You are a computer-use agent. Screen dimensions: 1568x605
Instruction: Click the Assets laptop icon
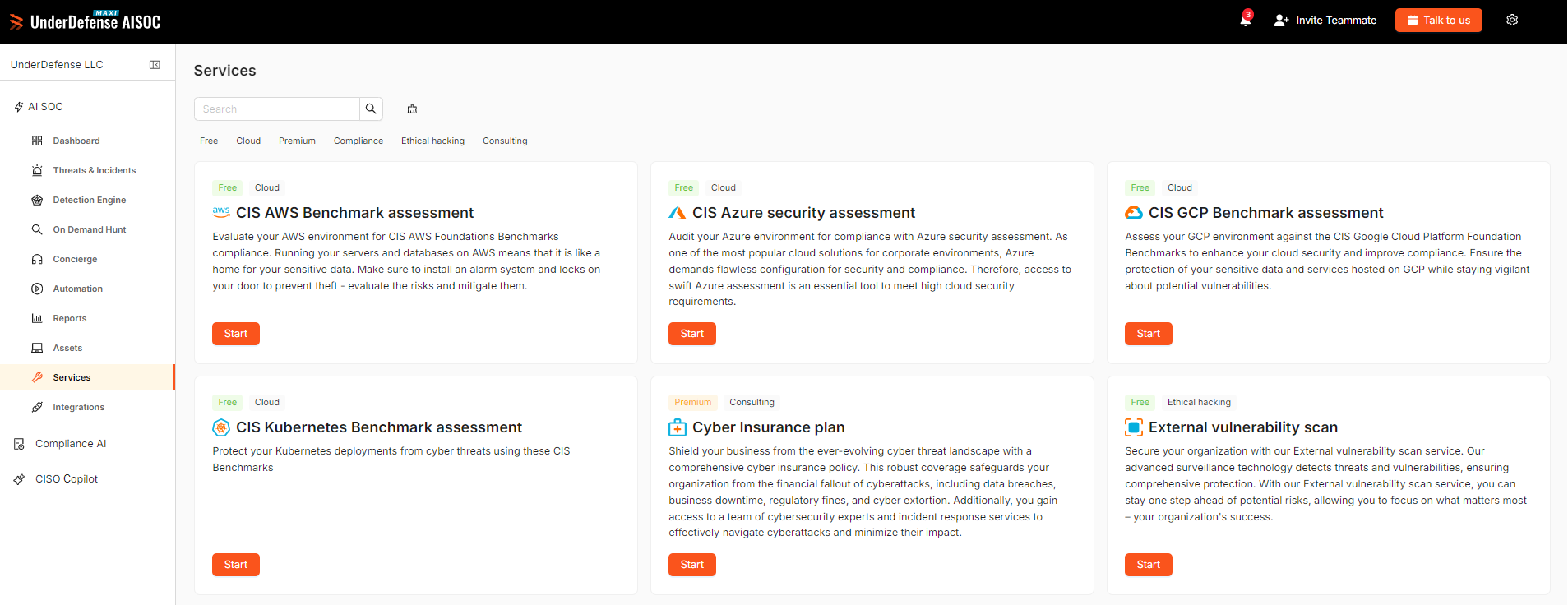(x=37, y=348)
